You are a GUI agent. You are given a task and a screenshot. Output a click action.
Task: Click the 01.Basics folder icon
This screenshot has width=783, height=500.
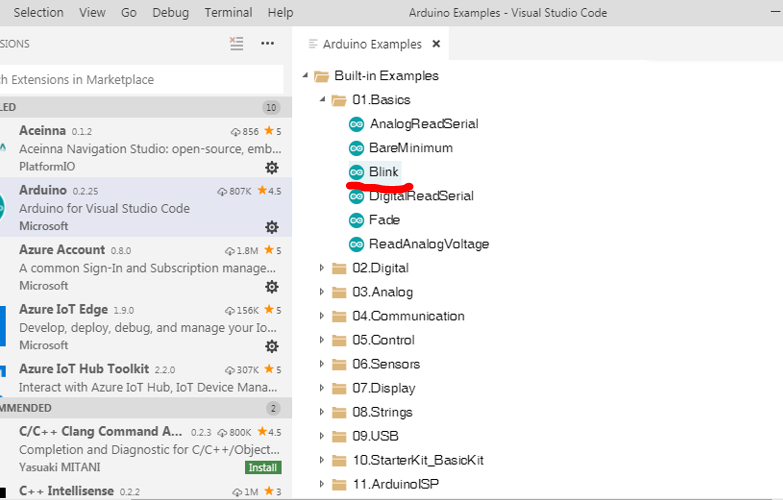coord(339,100)
